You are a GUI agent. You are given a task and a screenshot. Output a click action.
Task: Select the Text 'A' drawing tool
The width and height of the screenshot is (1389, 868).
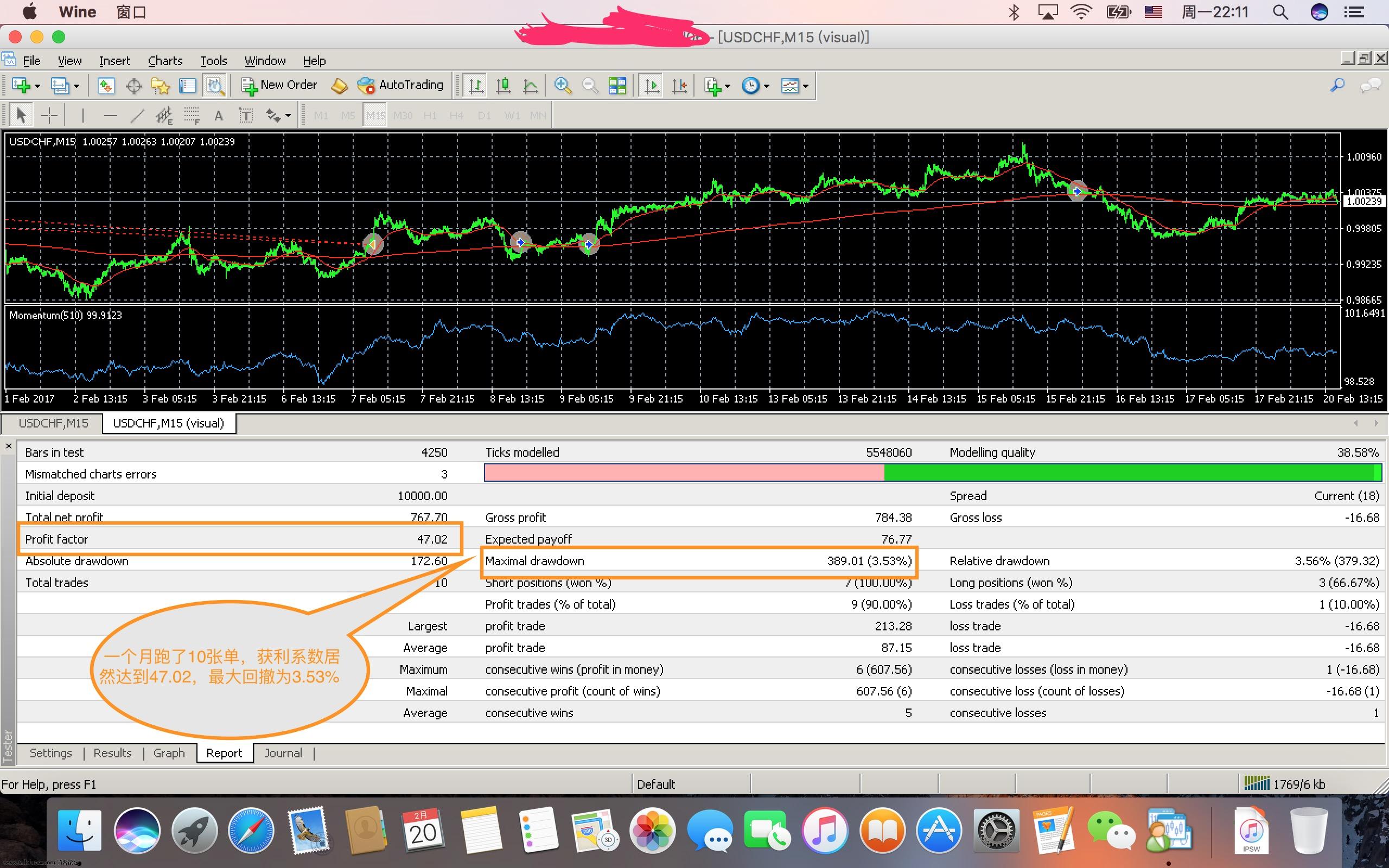219,116
